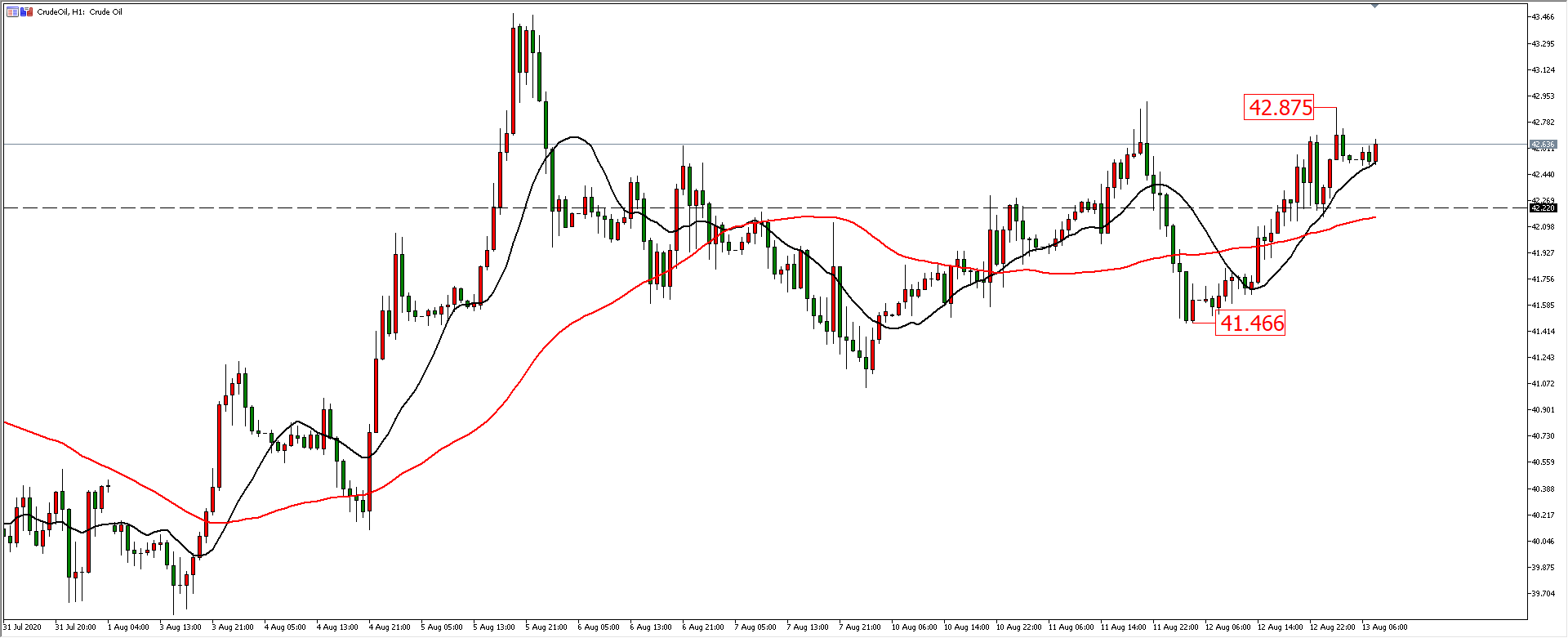Click the table-style icon before the CrudeOil title
Viewport: 1568px width, 638px height.
tap(12, 12)
